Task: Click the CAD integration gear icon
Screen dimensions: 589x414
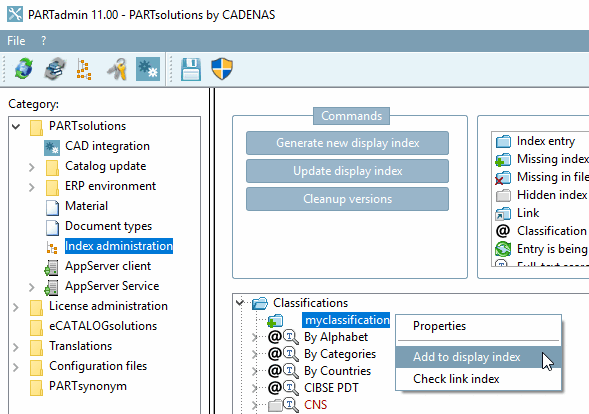Action: click(52, 147)
